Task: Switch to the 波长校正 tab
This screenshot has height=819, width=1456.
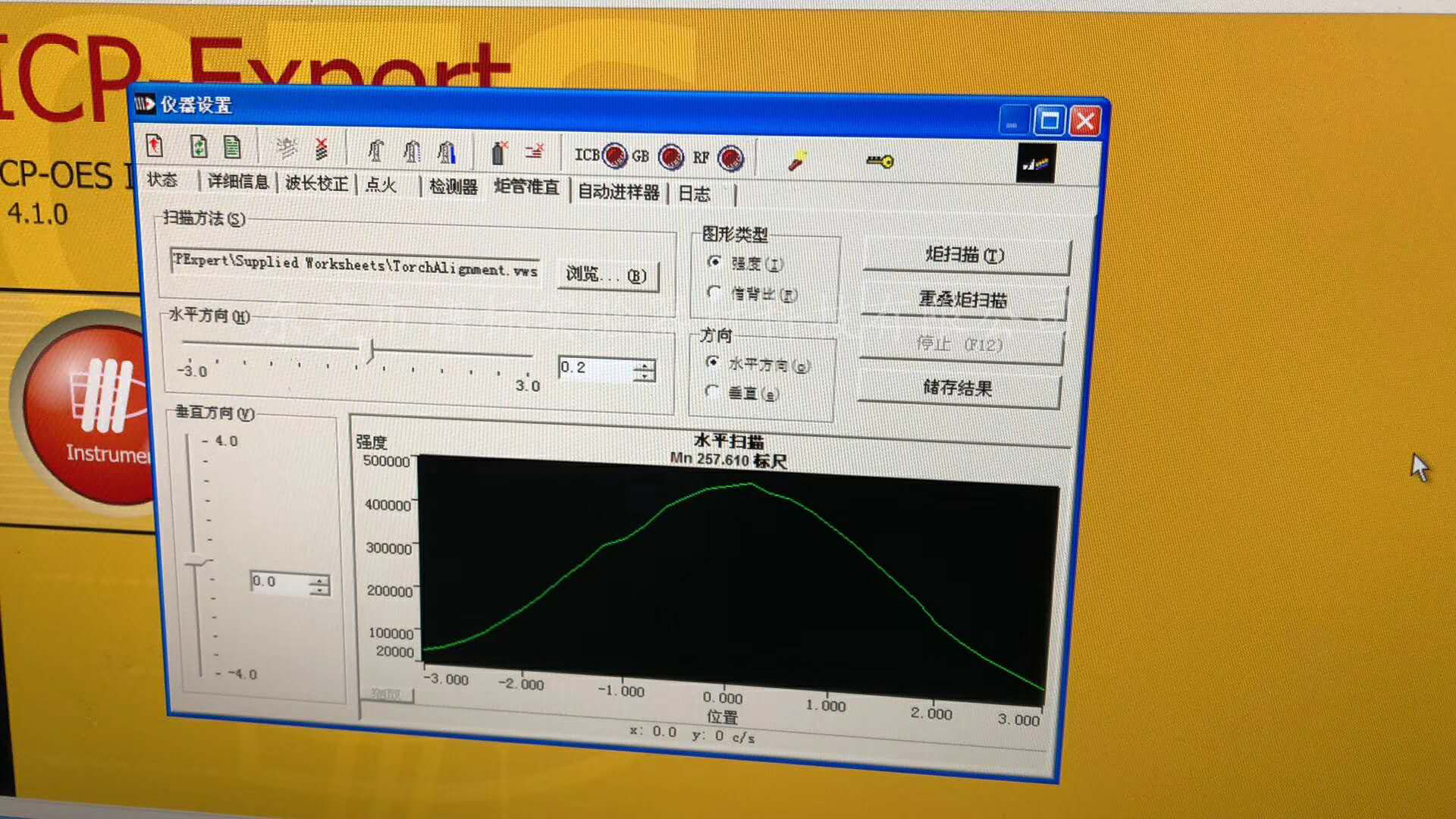Action: click(x=315, y=184)
